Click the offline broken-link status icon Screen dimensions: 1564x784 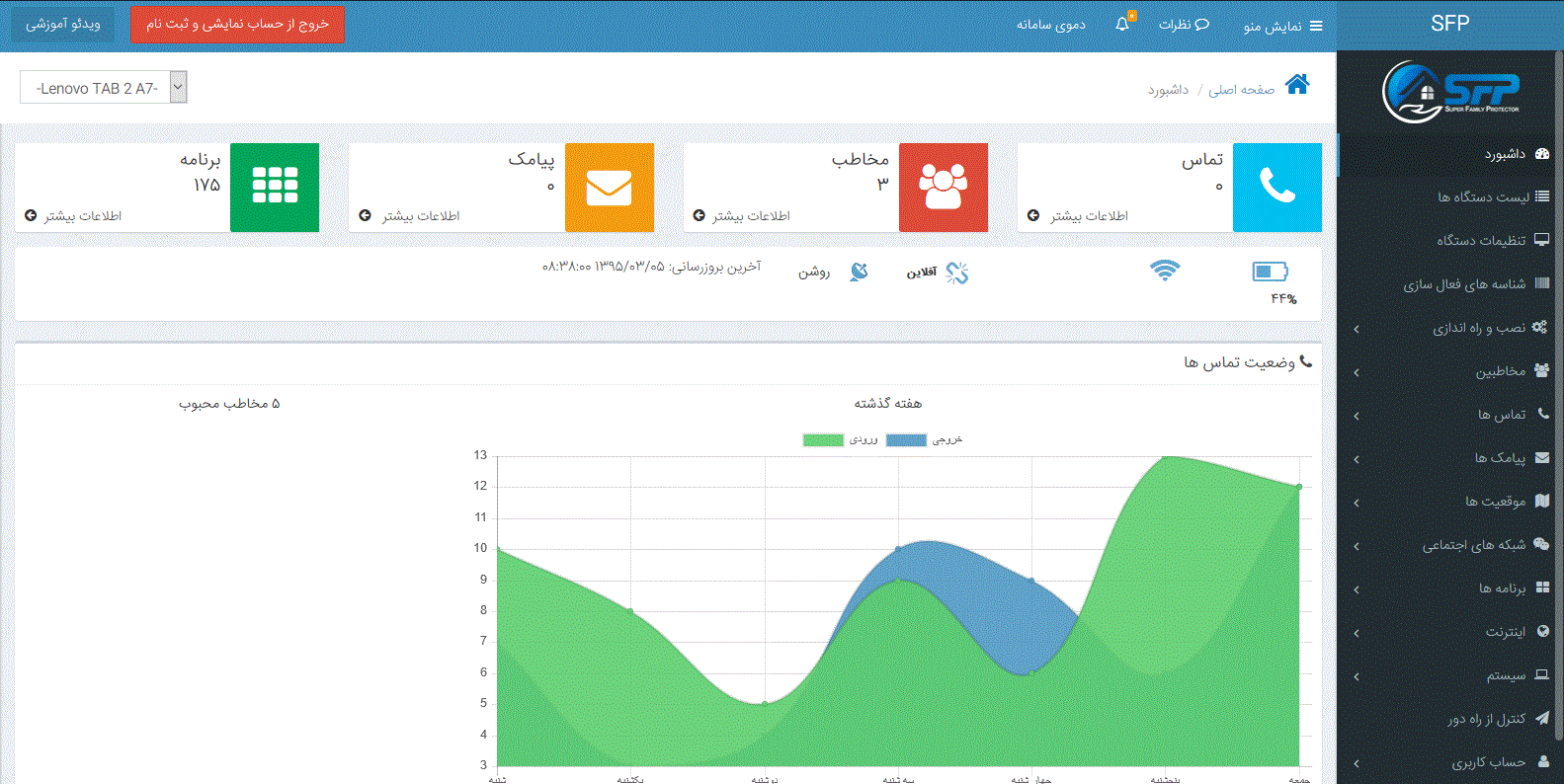pyautogui.click(x=956, y=273)
